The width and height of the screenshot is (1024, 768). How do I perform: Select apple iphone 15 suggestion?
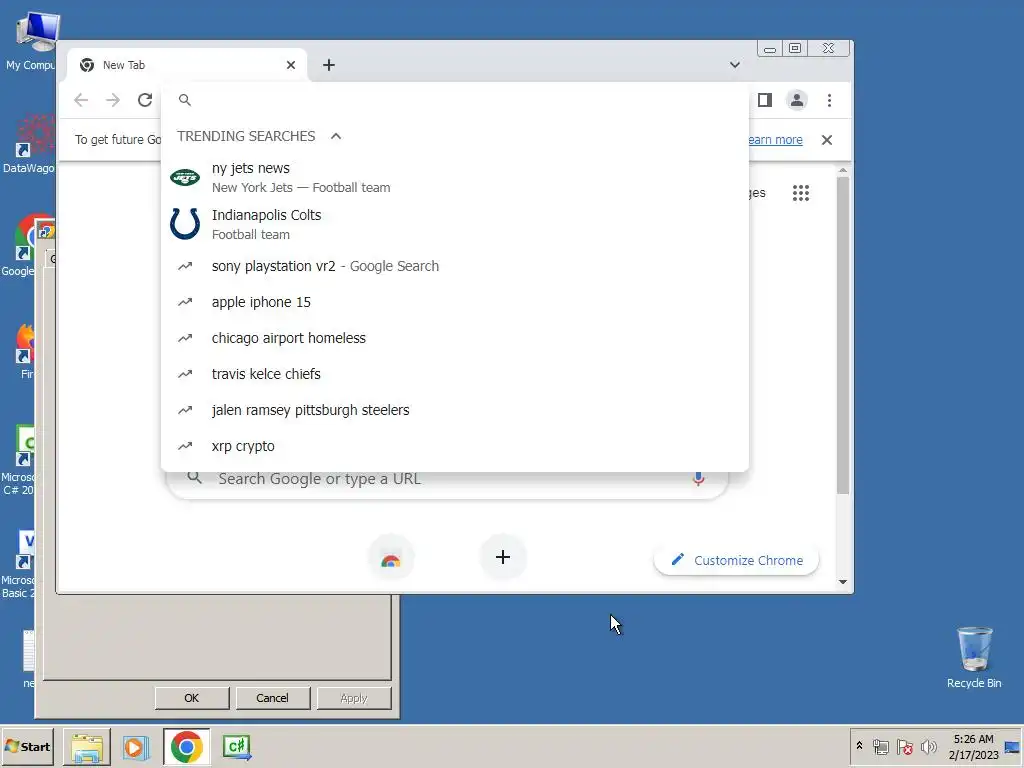pos(455,302)
